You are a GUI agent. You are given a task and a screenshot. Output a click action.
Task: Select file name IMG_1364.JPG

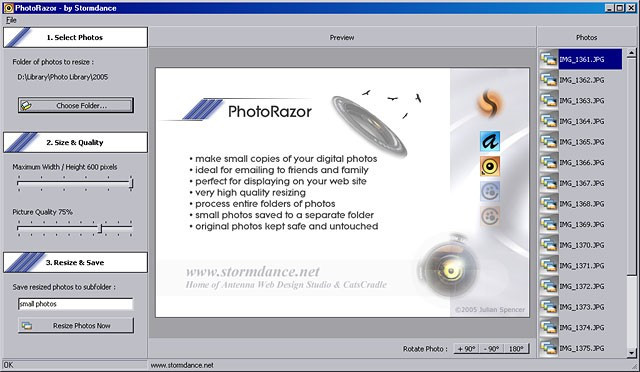pos(582,121)
